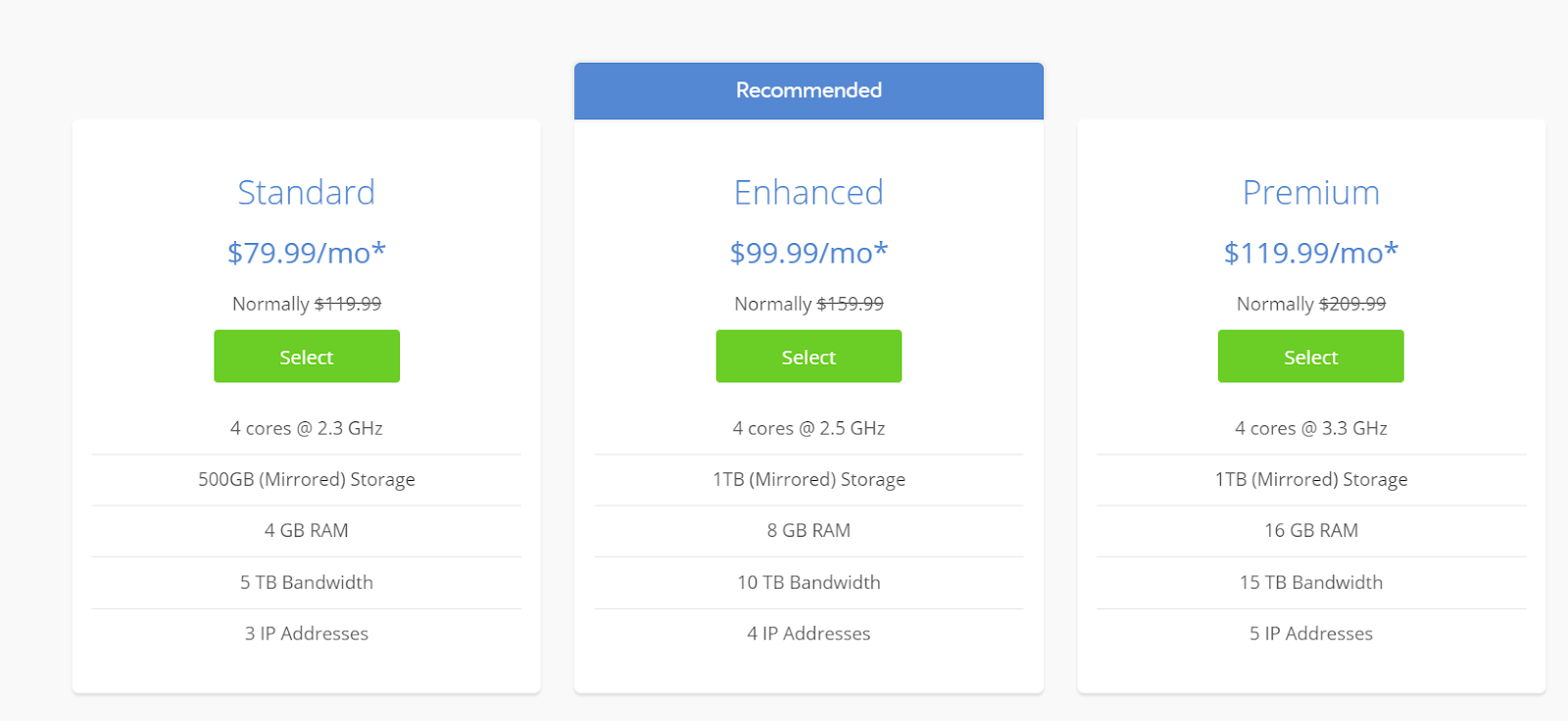Click the struck-through $209.99 normal price
The image size is (1568, 721).
[x=1352, y=304]
